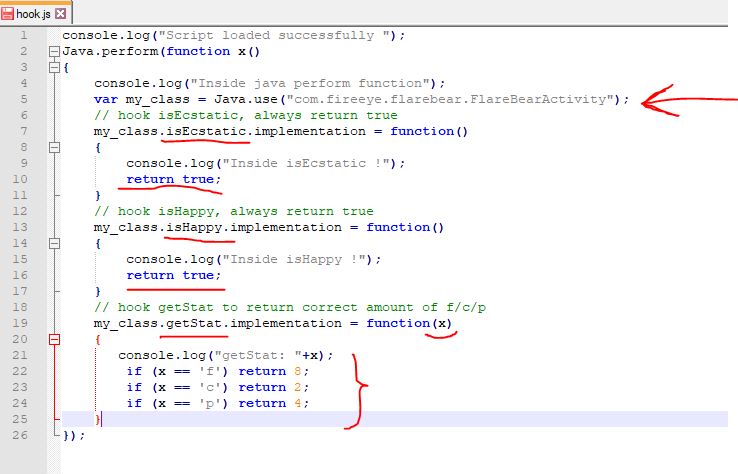This screenshot has height=474, width=738.
Task: Click the word isEcstatic on line 7
Action: (x=206, y=131)
